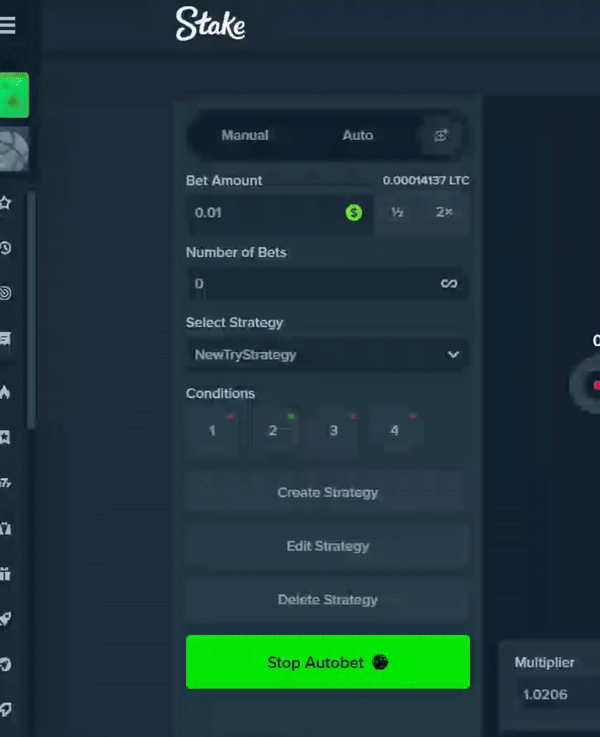Click the Edit Strategy button
This screenshot has width=600, height=737.
point(327,546)
